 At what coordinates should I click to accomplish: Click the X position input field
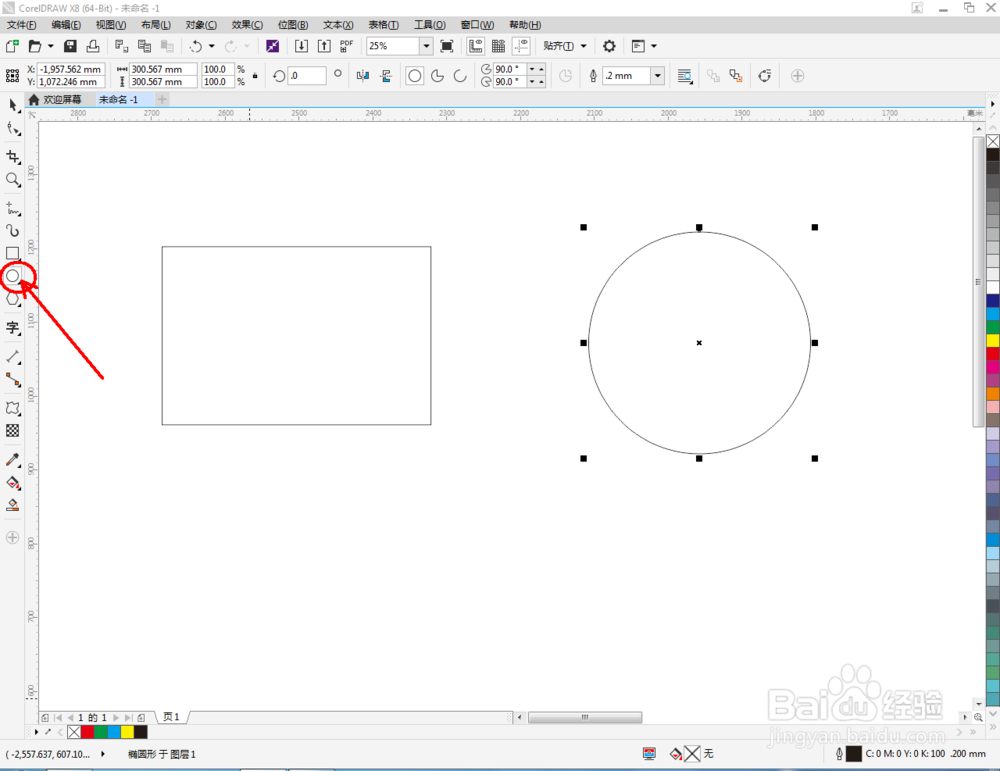coord(71,69)
